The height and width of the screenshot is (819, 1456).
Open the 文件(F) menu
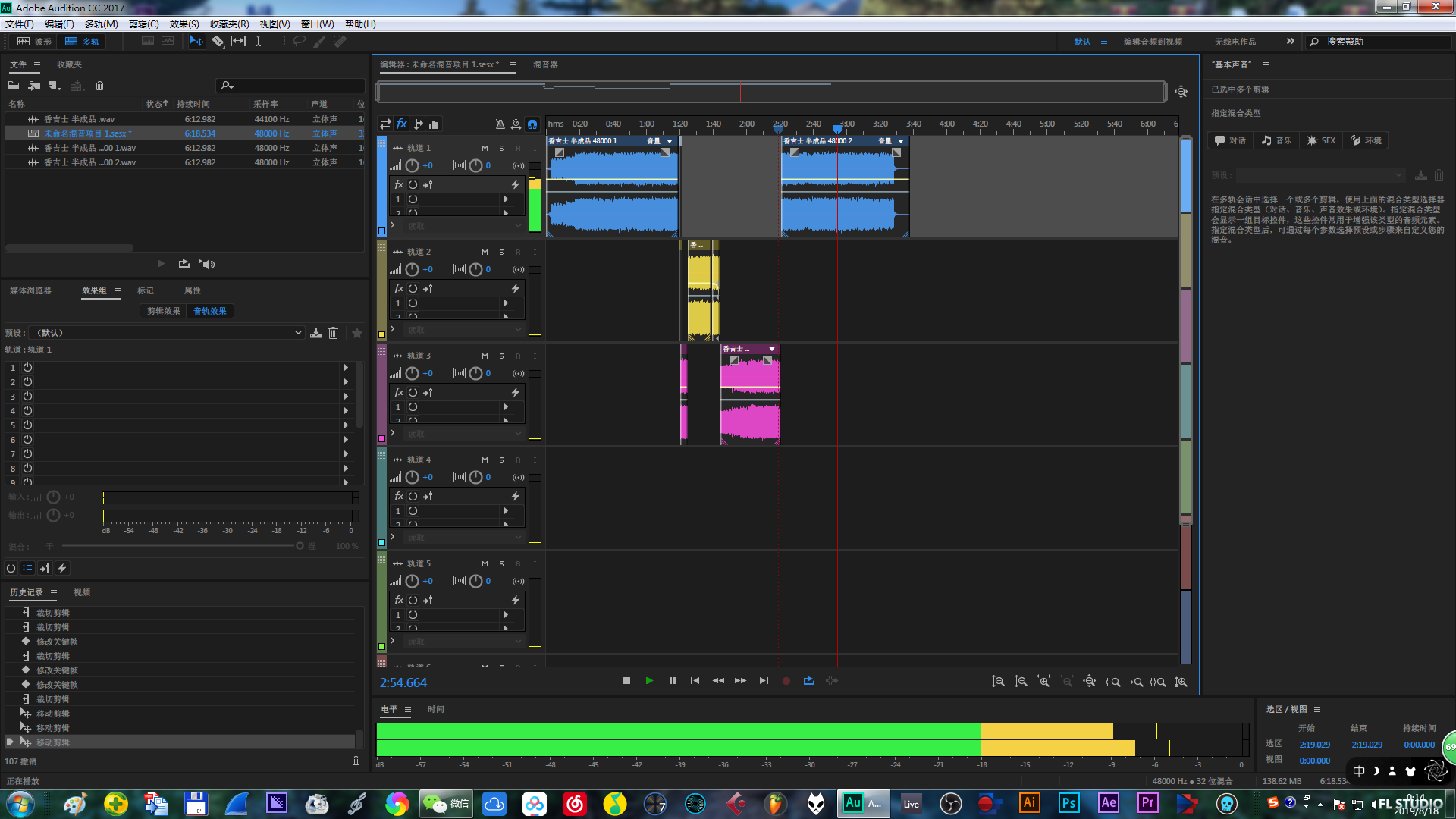click(x=19, y=24)
